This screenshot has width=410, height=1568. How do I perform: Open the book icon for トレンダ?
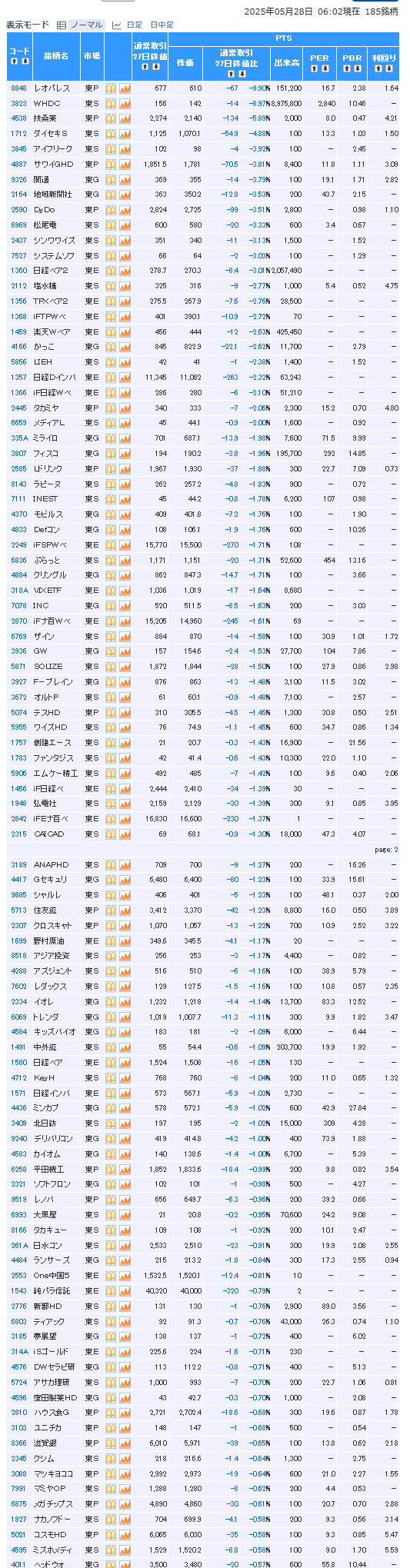click(x=111, y=1017)
